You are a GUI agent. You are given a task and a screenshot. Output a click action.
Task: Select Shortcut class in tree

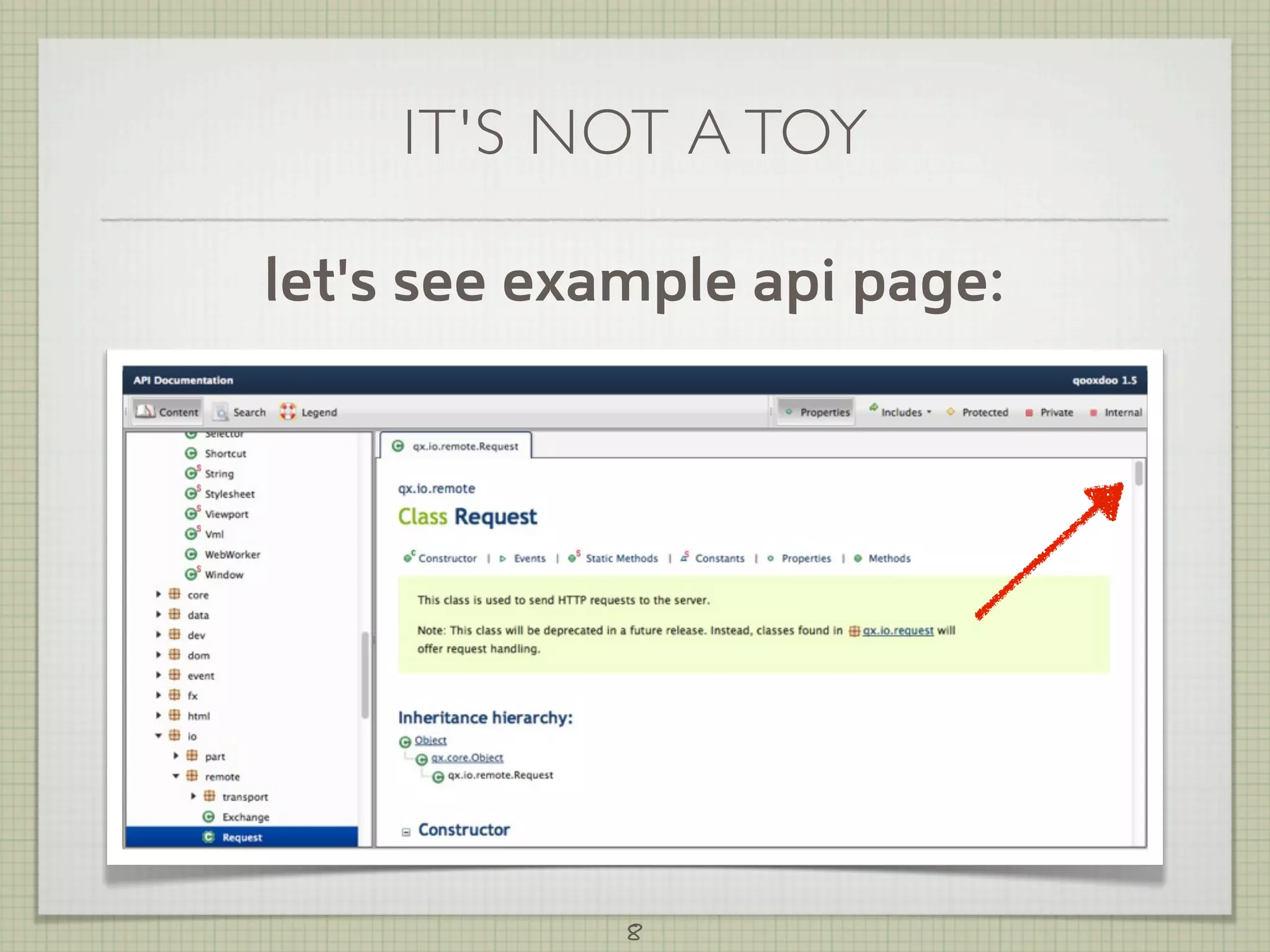(225, 454)
